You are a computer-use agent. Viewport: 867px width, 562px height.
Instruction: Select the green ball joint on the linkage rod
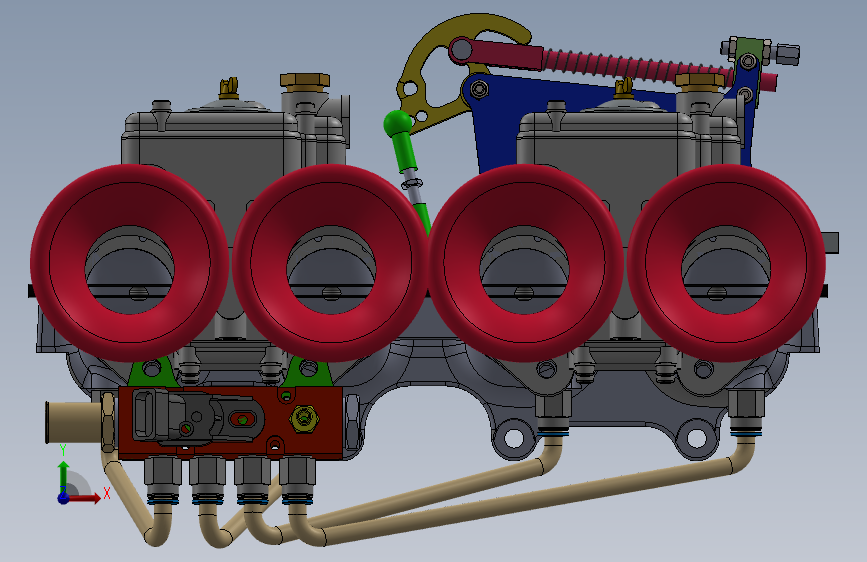398,123
